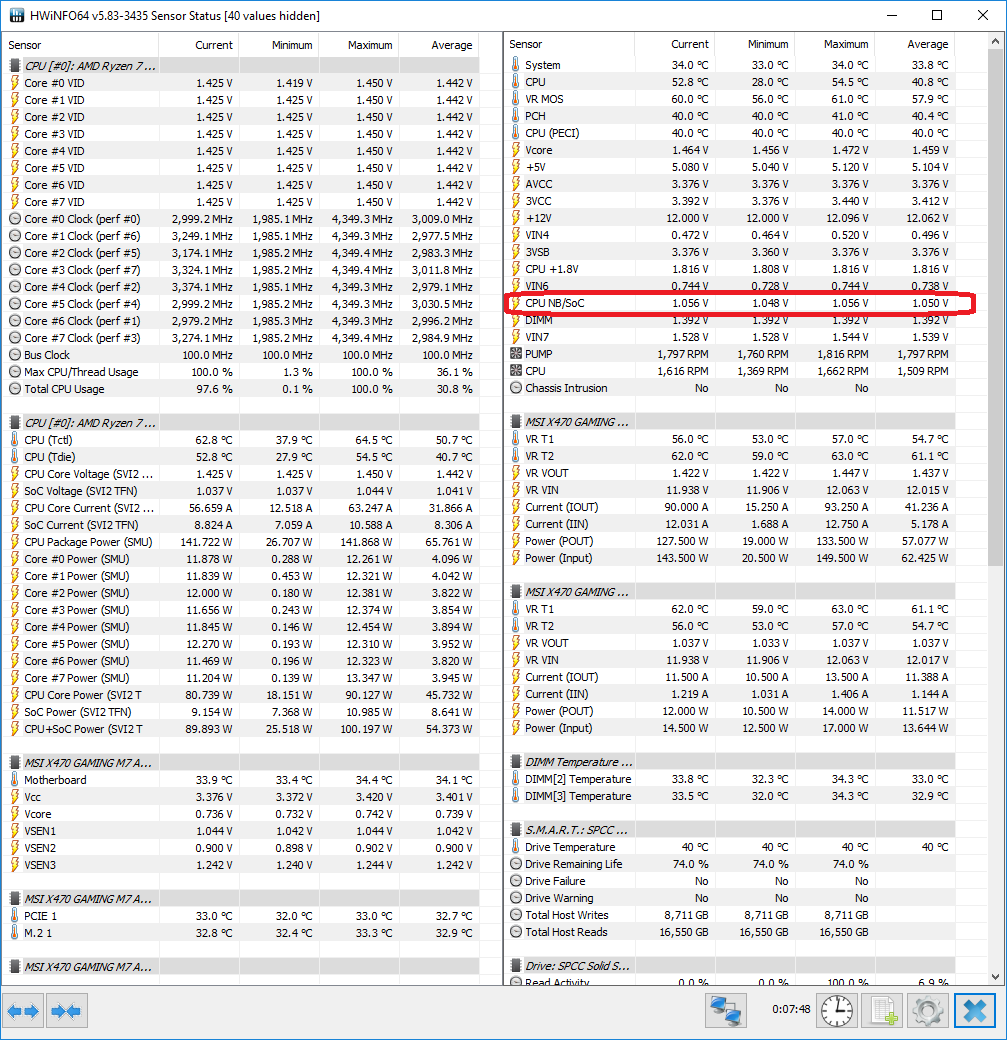The height and width of the screenshot is (1040, 1007).
Task: Select the AVCC voltage row
Action: click(729, 184)
